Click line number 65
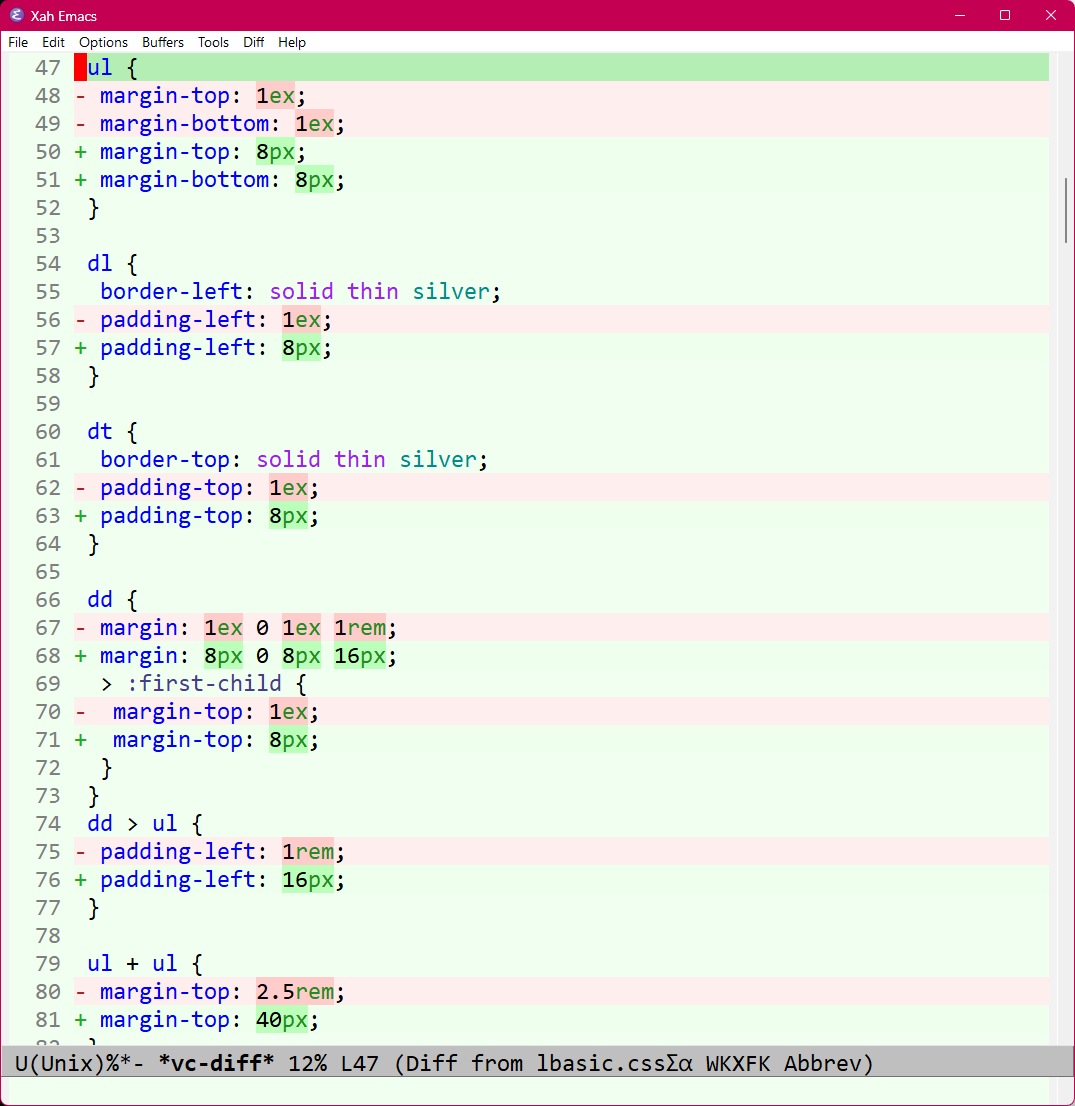The image size is (1075, 1106). pos(48,571)
